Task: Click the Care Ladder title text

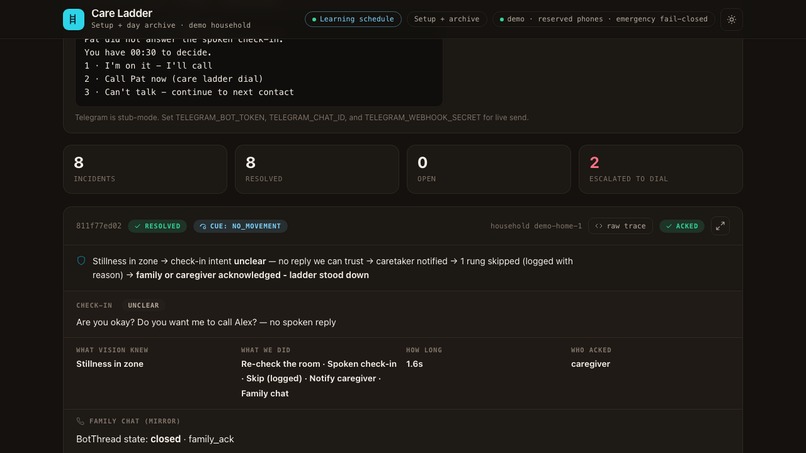Action: (122, 13)
